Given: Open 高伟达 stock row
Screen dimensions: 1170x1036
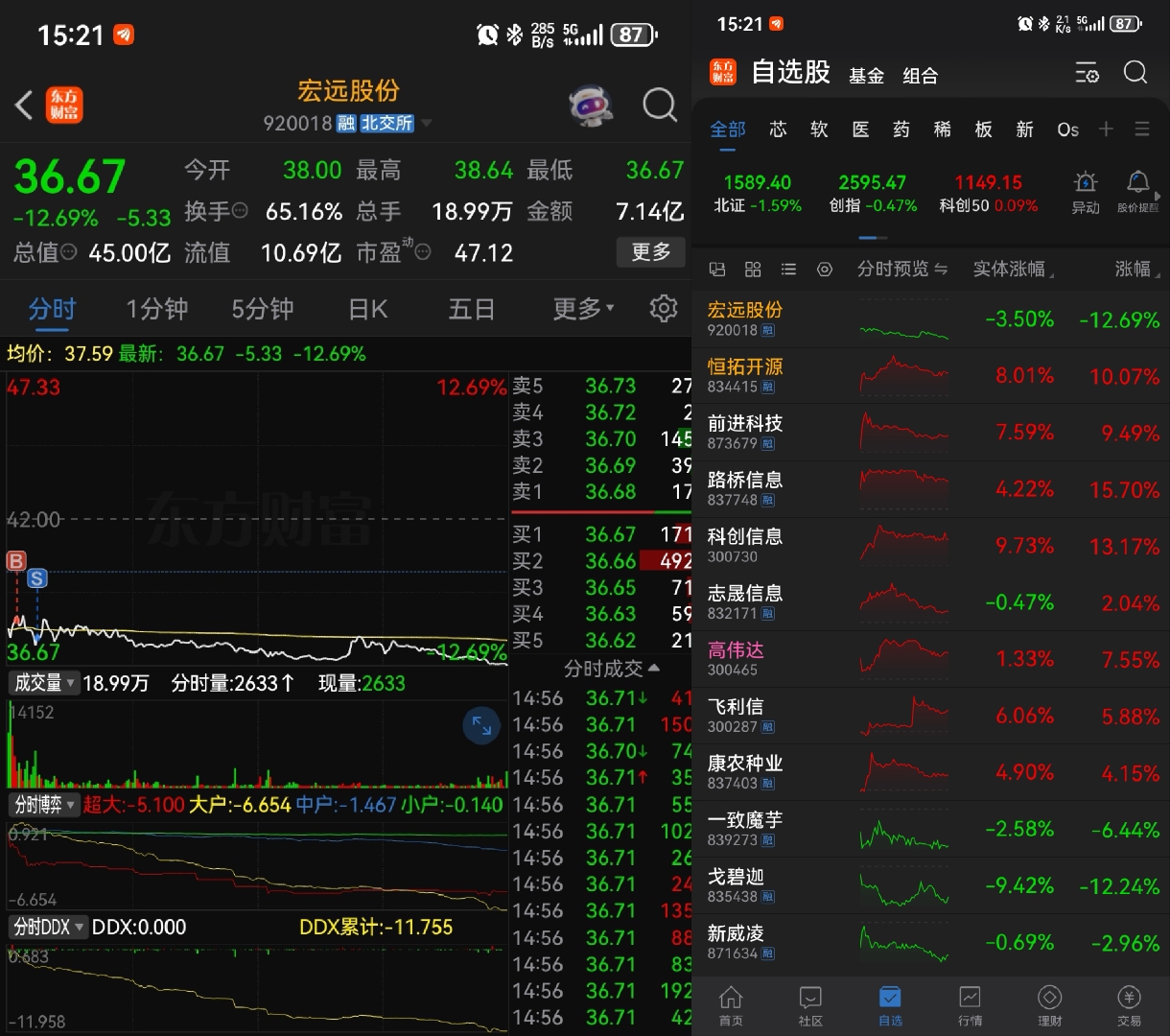Looking at the screenshot, I should [x=930, y=658].
